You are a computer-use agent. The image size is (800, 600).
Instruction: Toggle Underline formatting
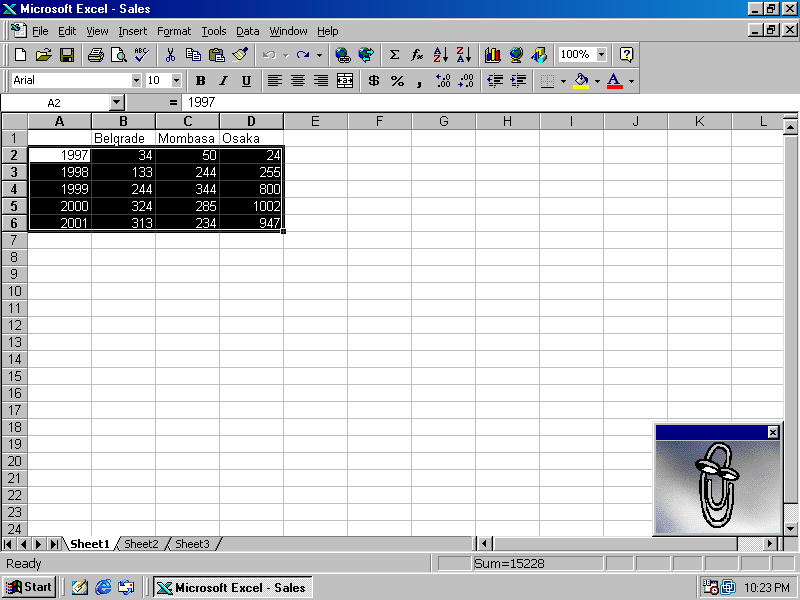(x=246, y=81)
